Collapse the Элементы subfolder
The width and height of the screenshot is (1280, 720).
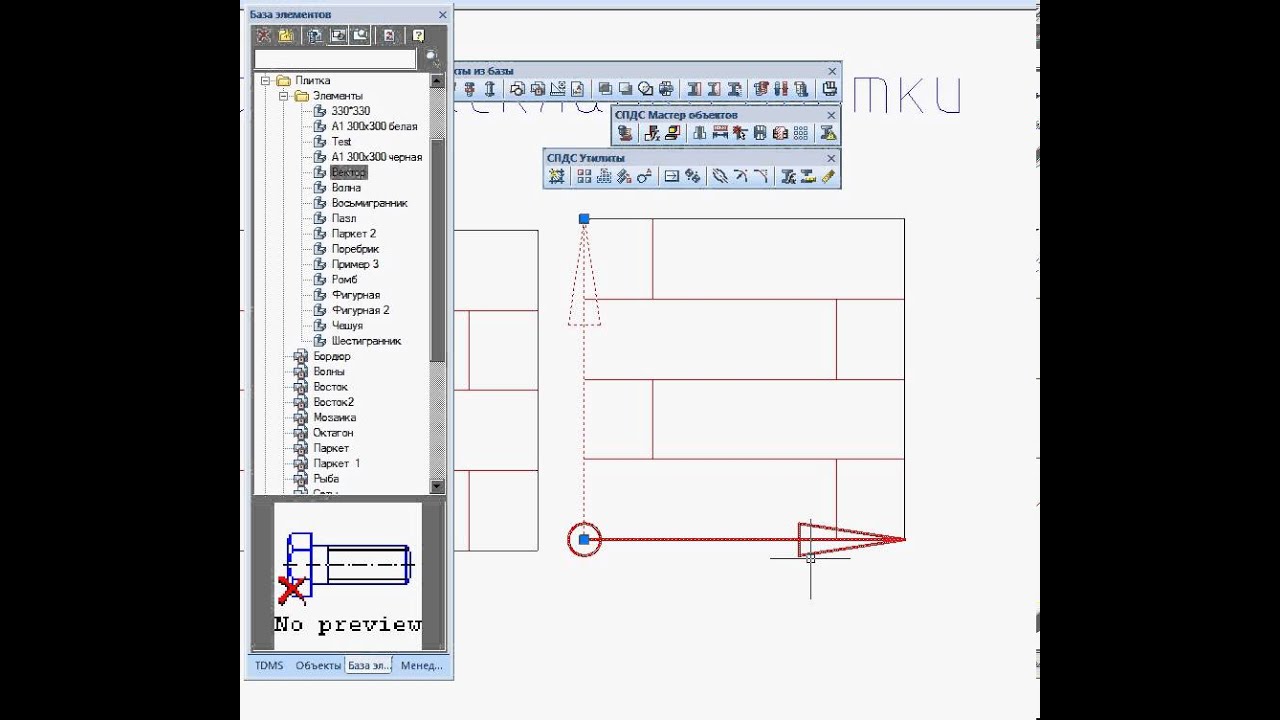(283, 96)
